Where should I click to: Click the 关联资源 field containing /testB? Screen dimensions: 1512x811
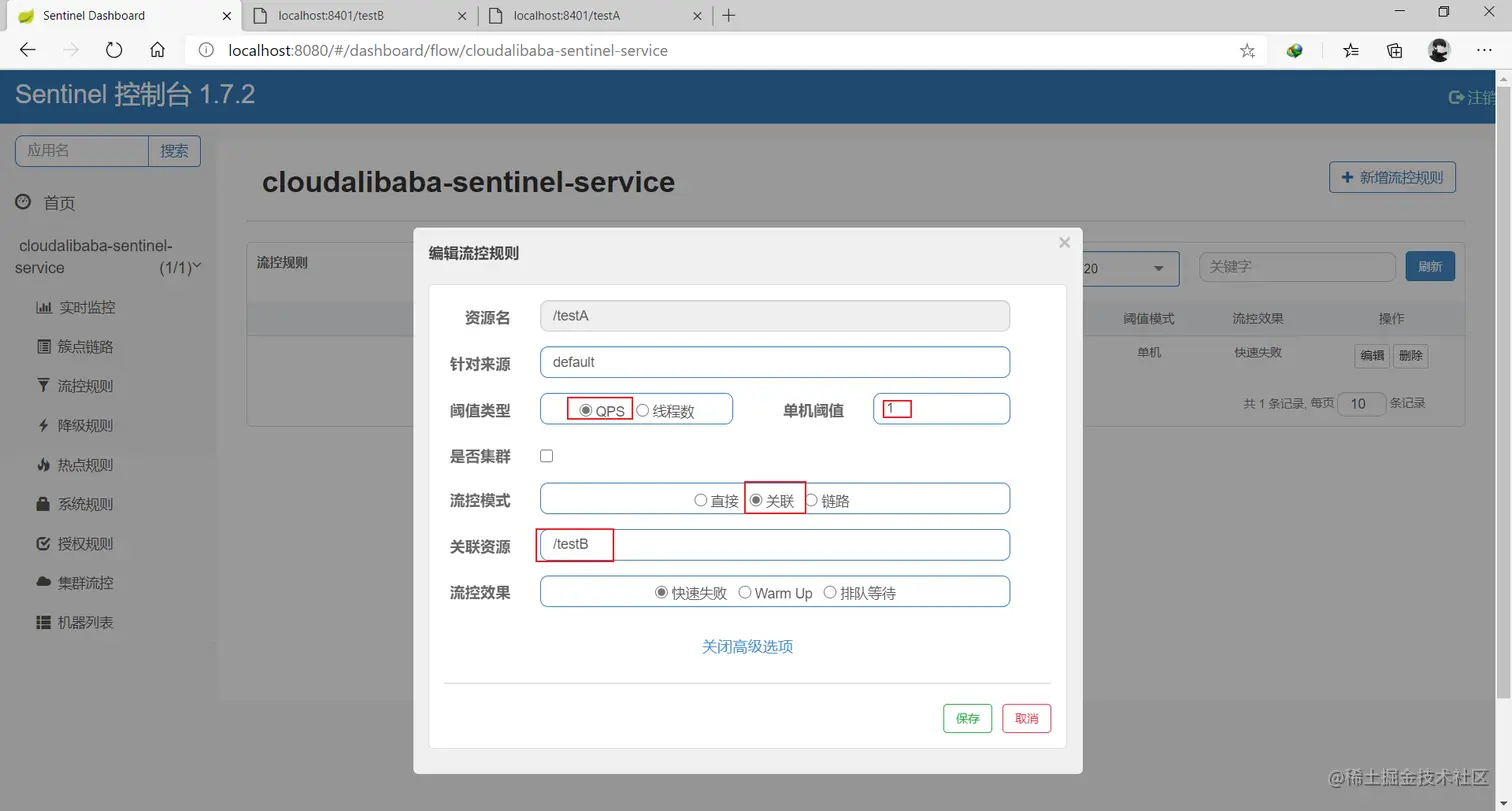pyautogui.click(x=775, y=545)
